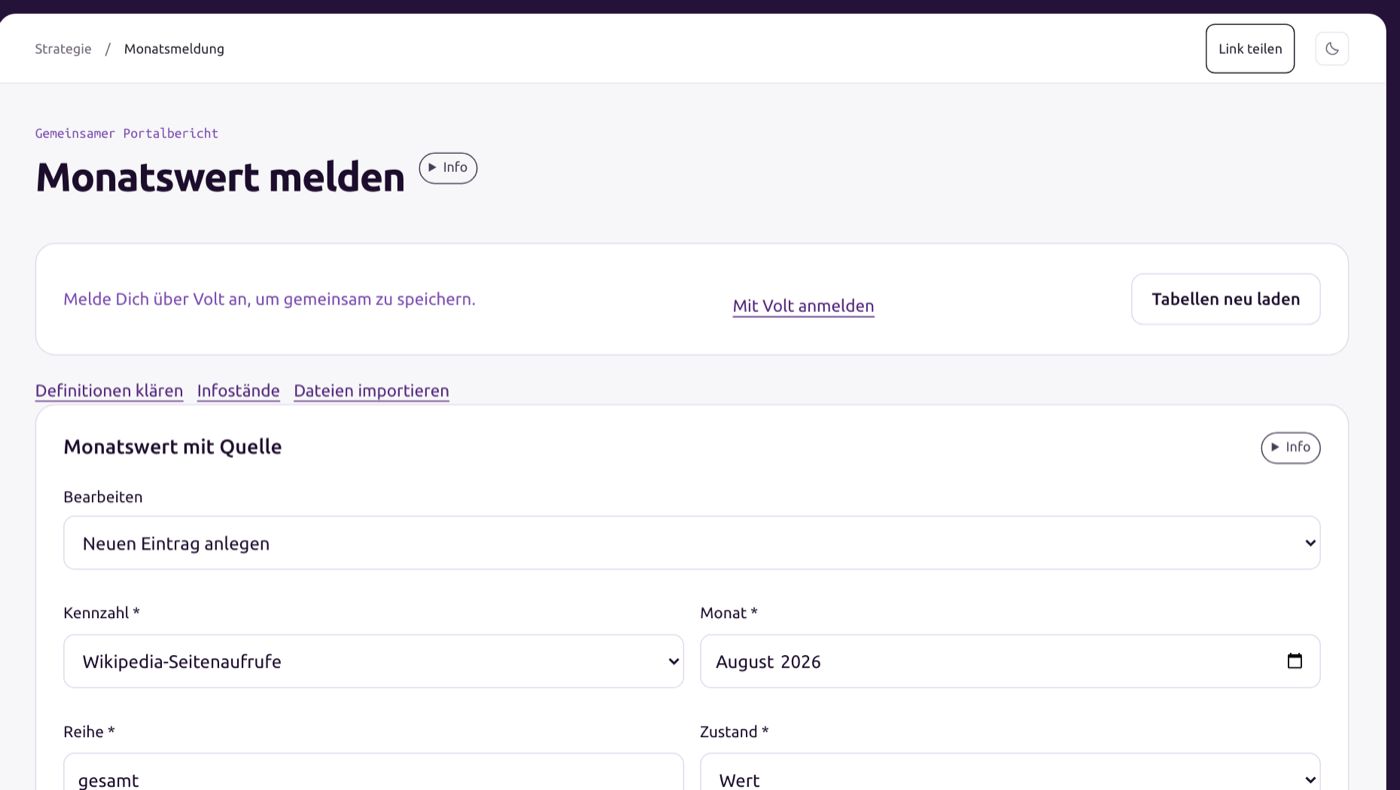This screenshot has height=790, width=1400.
Task: Toggle dark mode with the moon icon
Action: (x=1332, y=49)
